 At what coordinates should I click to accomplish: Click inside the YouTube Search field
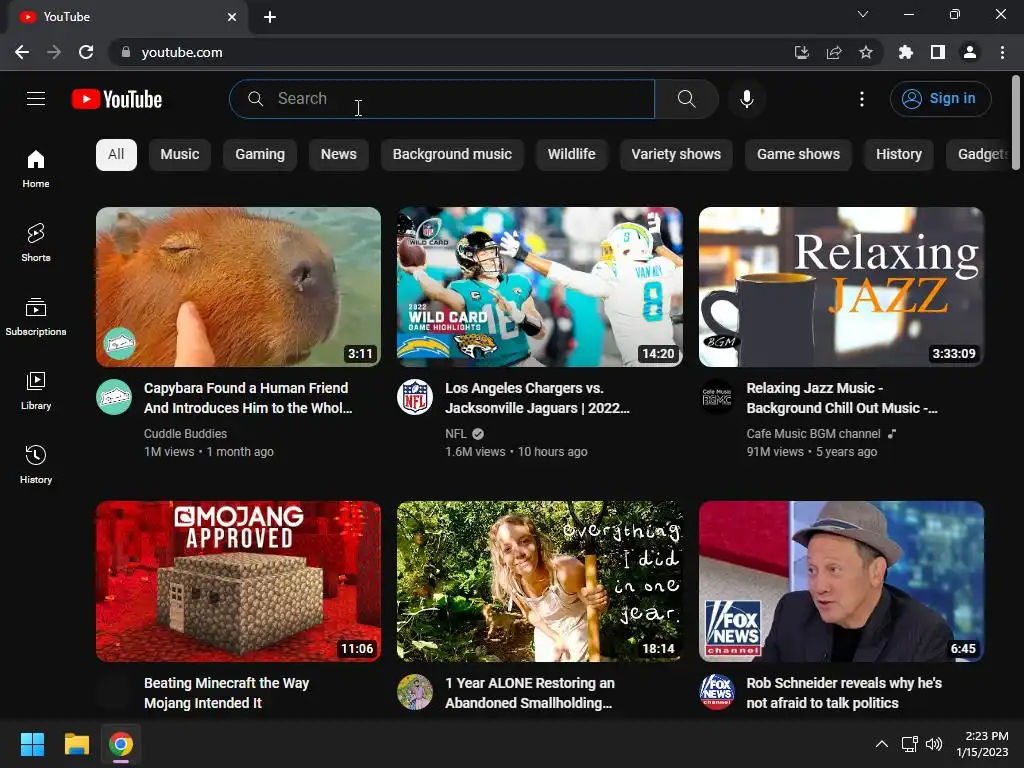point(442,99)
